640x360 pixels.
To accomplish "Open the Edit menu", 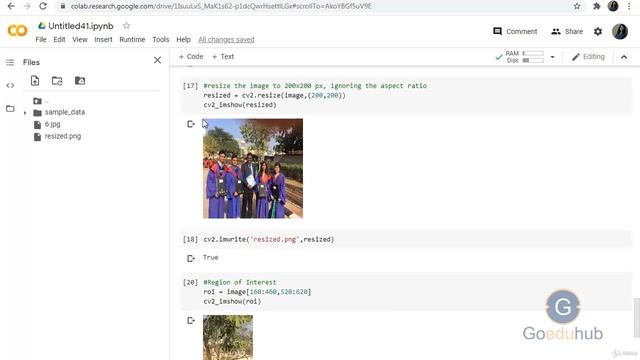I will [59, 40].
